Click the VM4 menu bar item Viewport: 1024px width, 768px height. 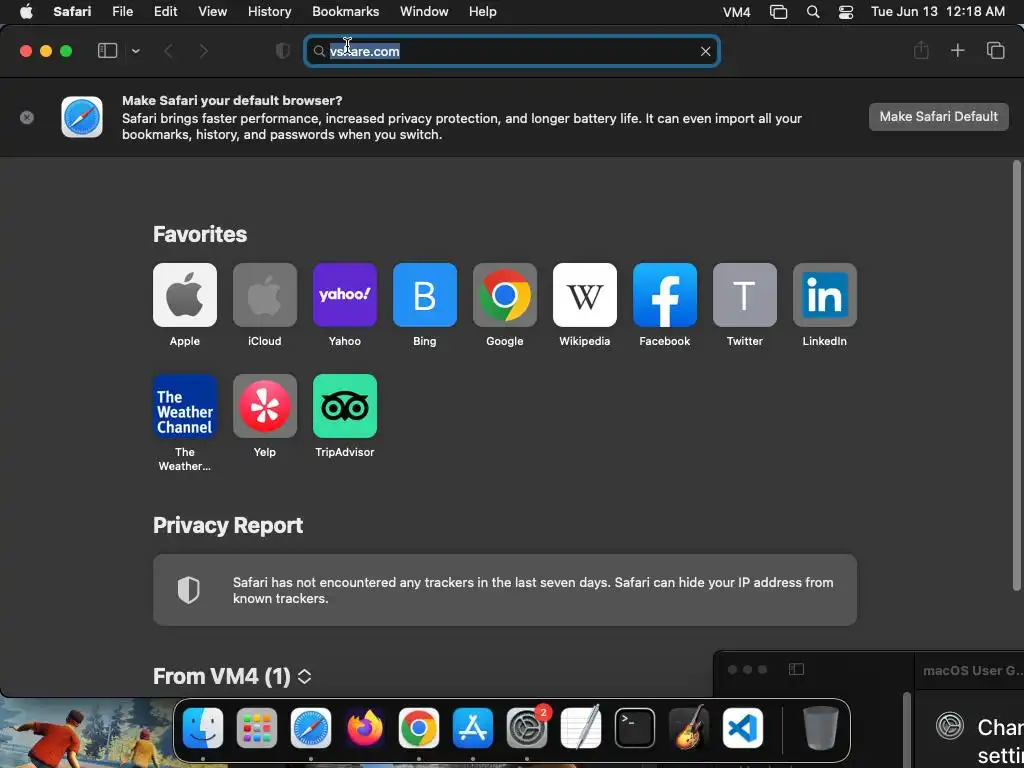pos(737,12)
